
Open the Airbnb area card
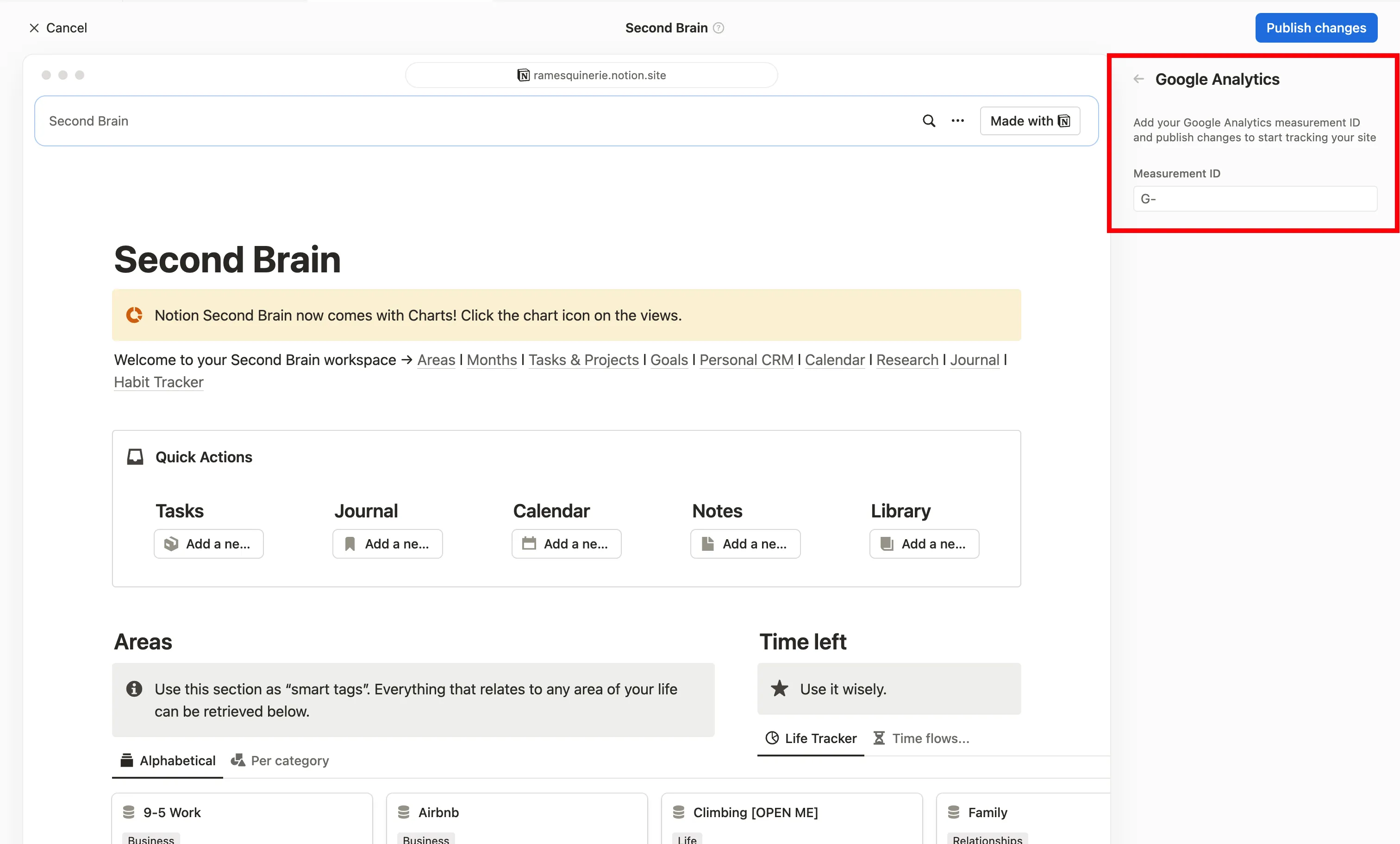(517, 819)
